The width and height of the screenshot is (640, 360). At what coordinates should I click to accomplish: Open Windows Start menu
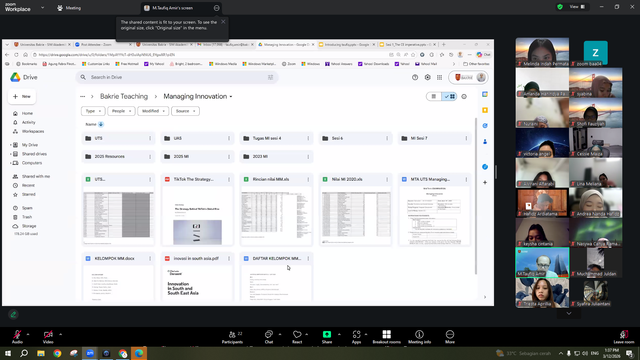tap(8, 353)
